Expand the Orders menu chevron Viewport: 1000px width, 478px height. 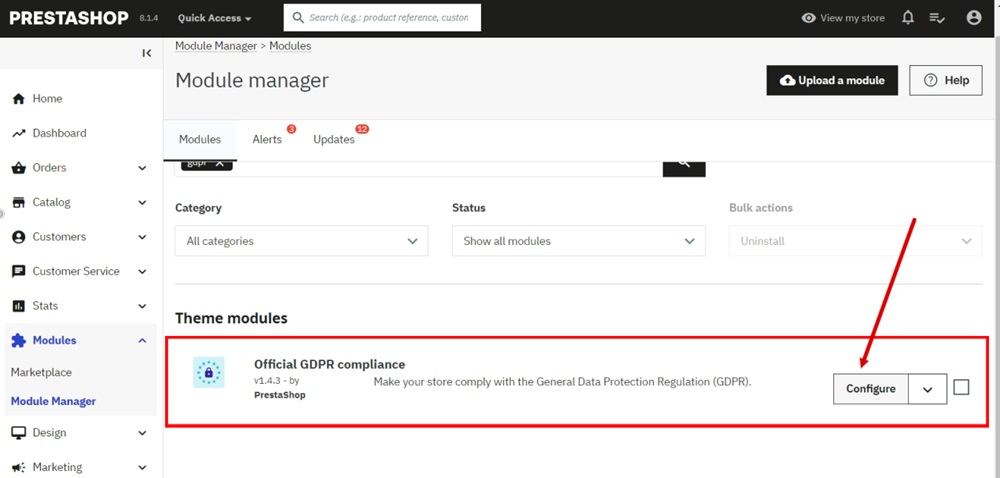[x=142, y=168]
